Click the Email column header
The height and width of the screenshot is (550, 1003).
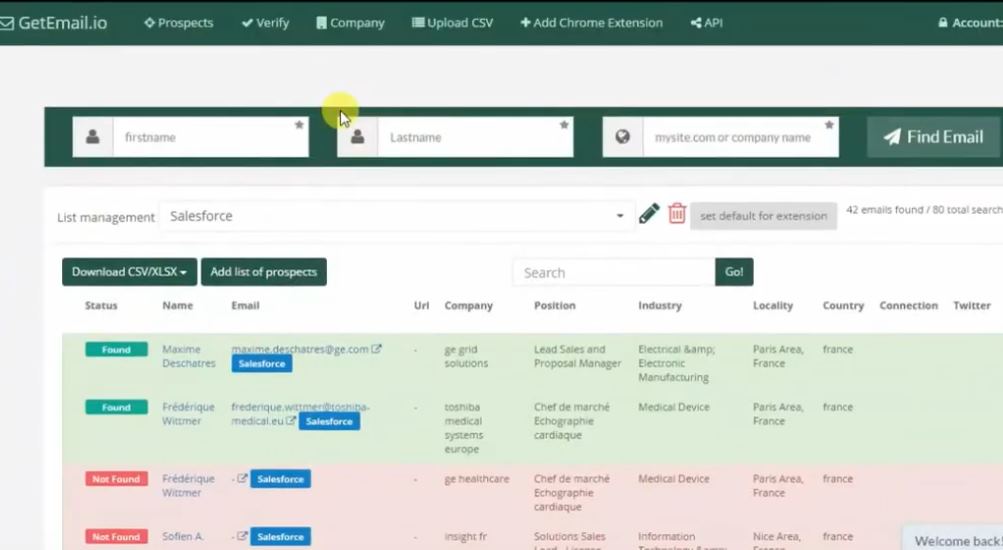point(245,306)
